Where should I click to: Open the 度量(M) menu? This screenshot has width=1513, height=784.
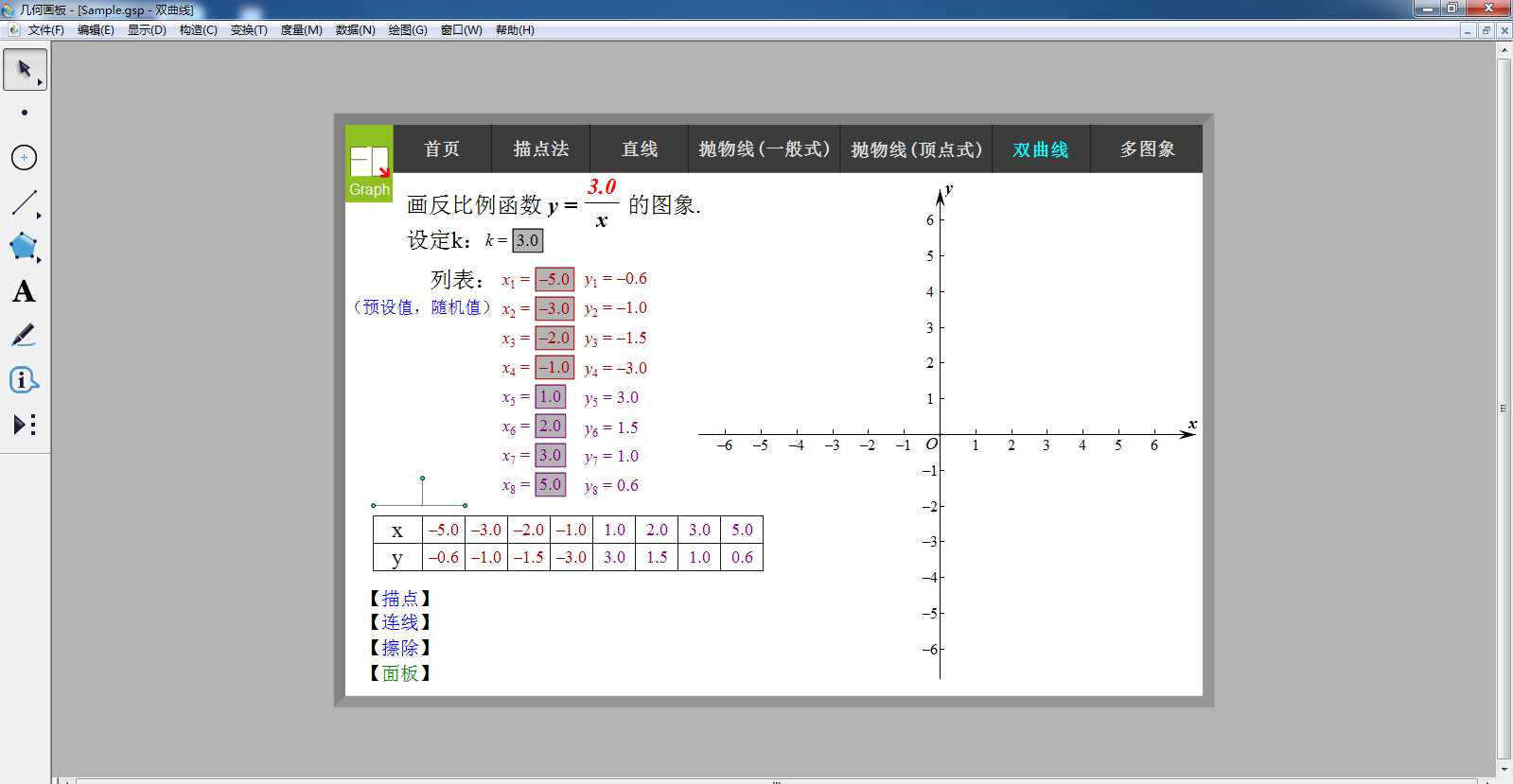tap(301, 30)
